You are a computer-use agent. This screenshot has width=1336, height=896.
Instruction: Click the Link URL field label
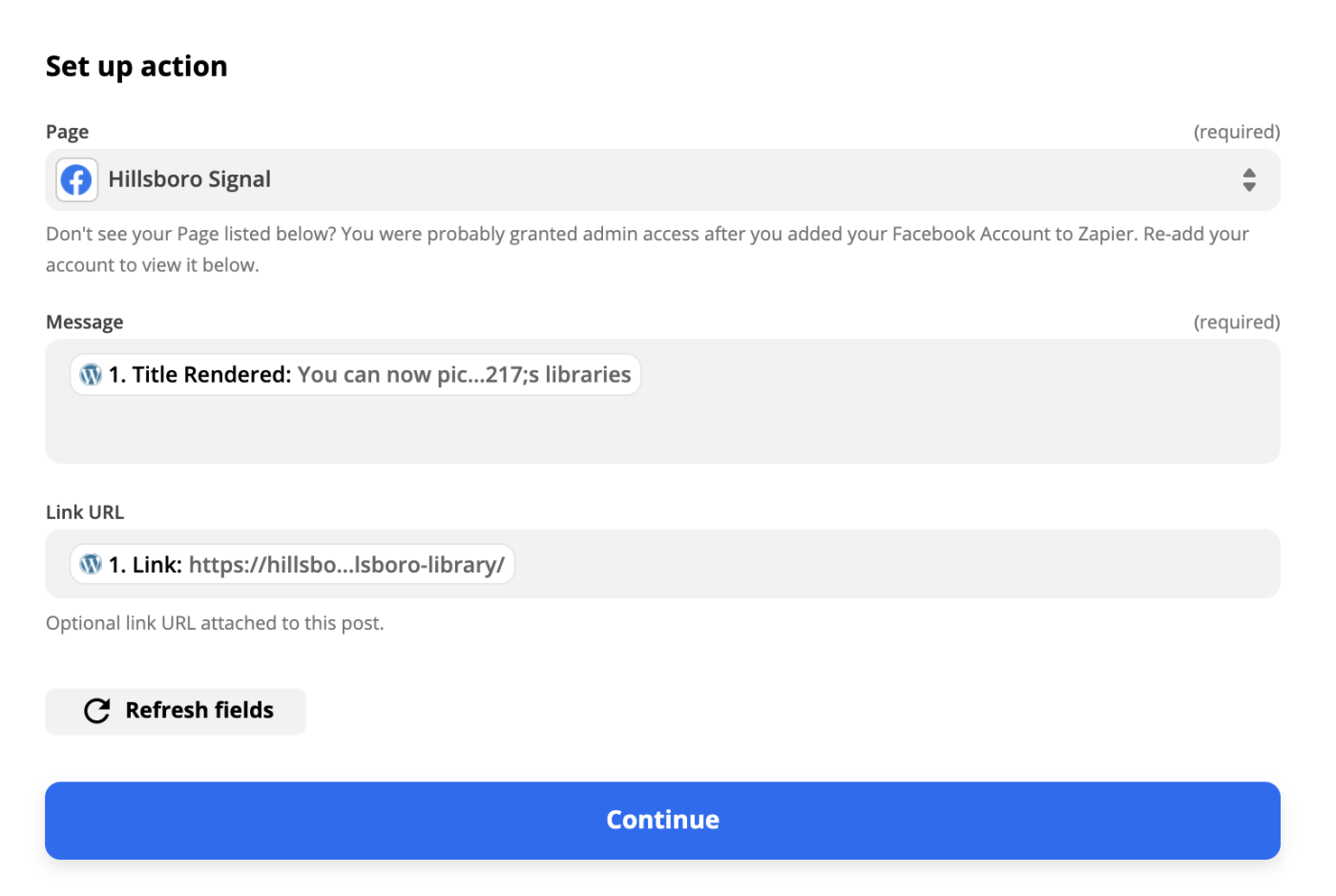tap(85, 512)
